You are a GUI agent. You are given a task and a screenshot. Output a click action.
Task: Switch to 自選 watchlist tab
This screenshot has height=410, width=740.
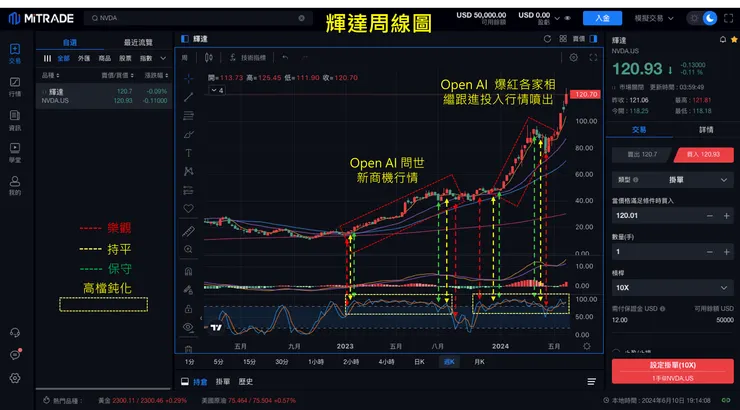(70, 42)
